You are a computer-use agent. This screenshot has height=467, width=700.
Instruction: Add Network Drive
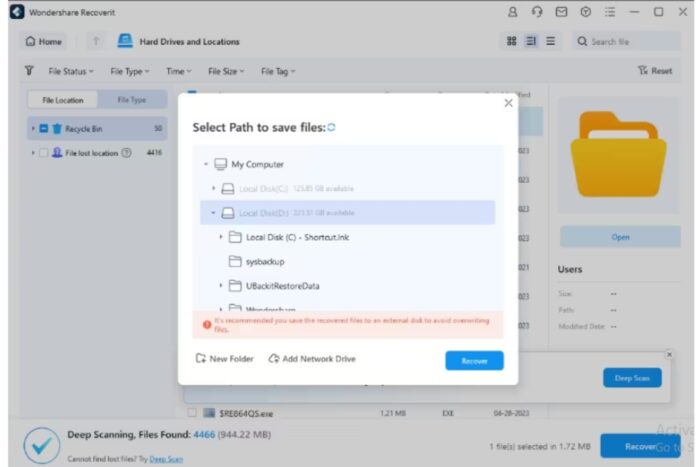coord(312,359)
